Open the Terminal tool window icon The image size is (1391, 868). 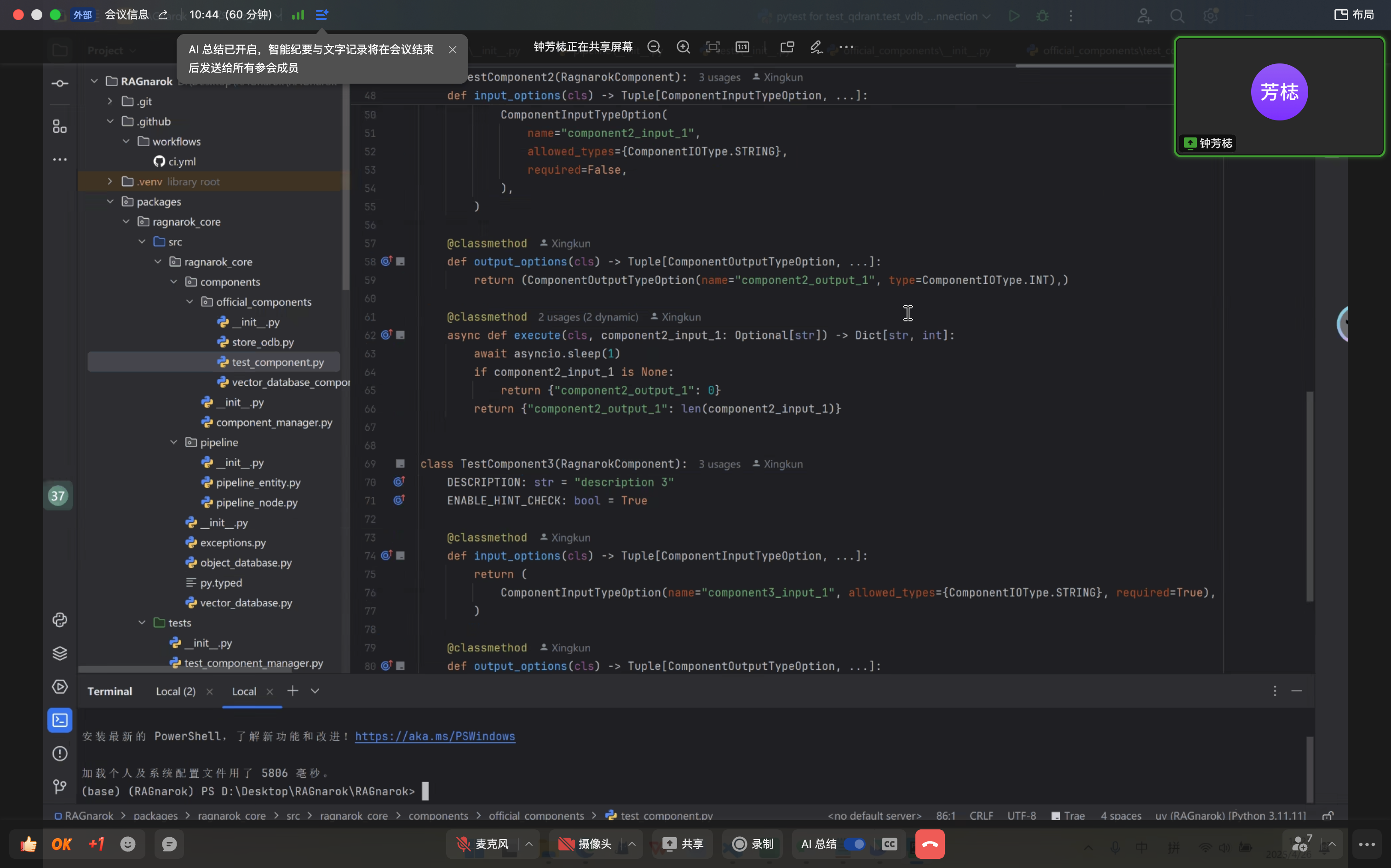pyautogui.click(x=60, y=720)
